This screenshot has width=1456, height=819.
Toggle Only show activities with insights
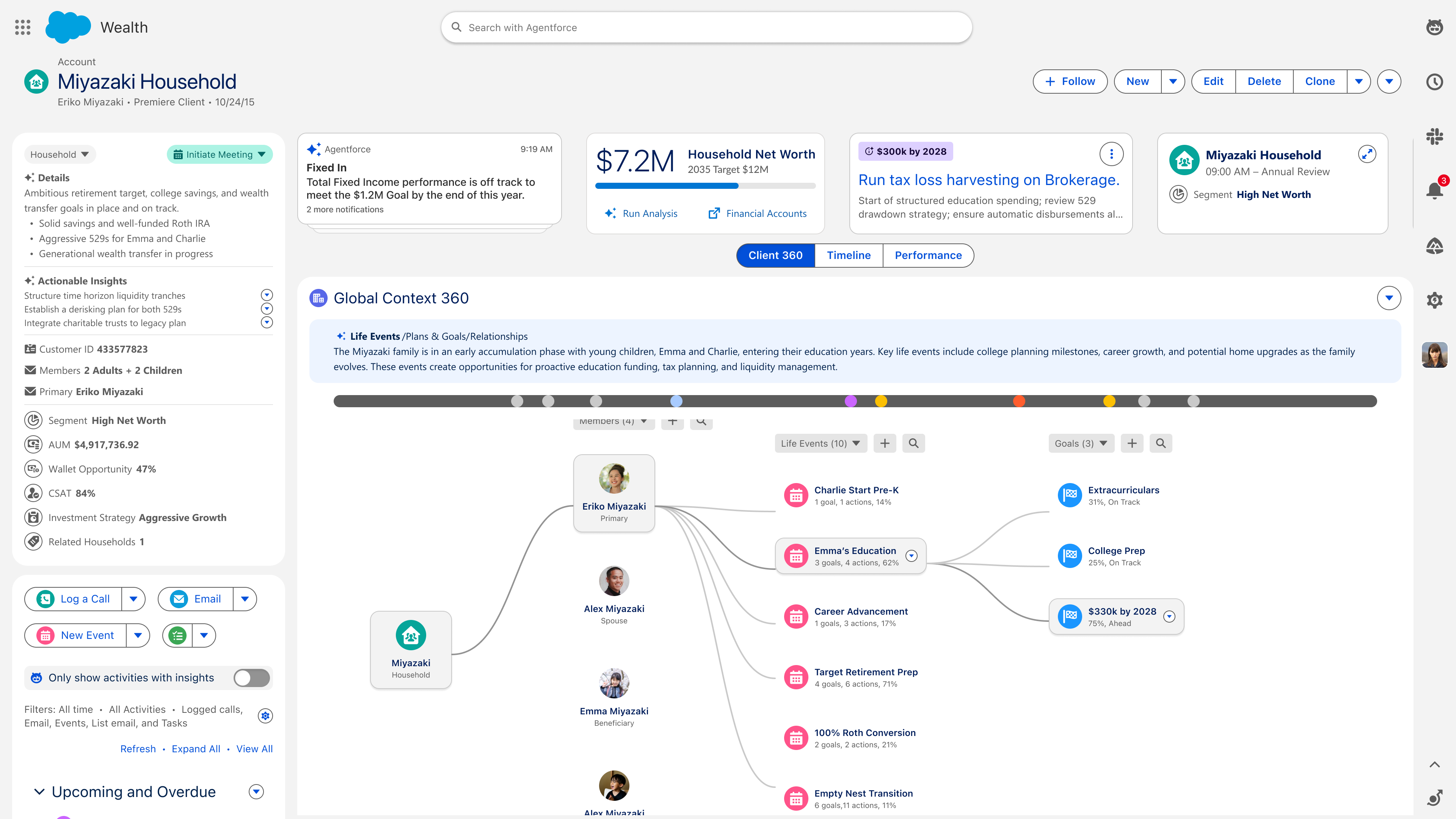252,678
